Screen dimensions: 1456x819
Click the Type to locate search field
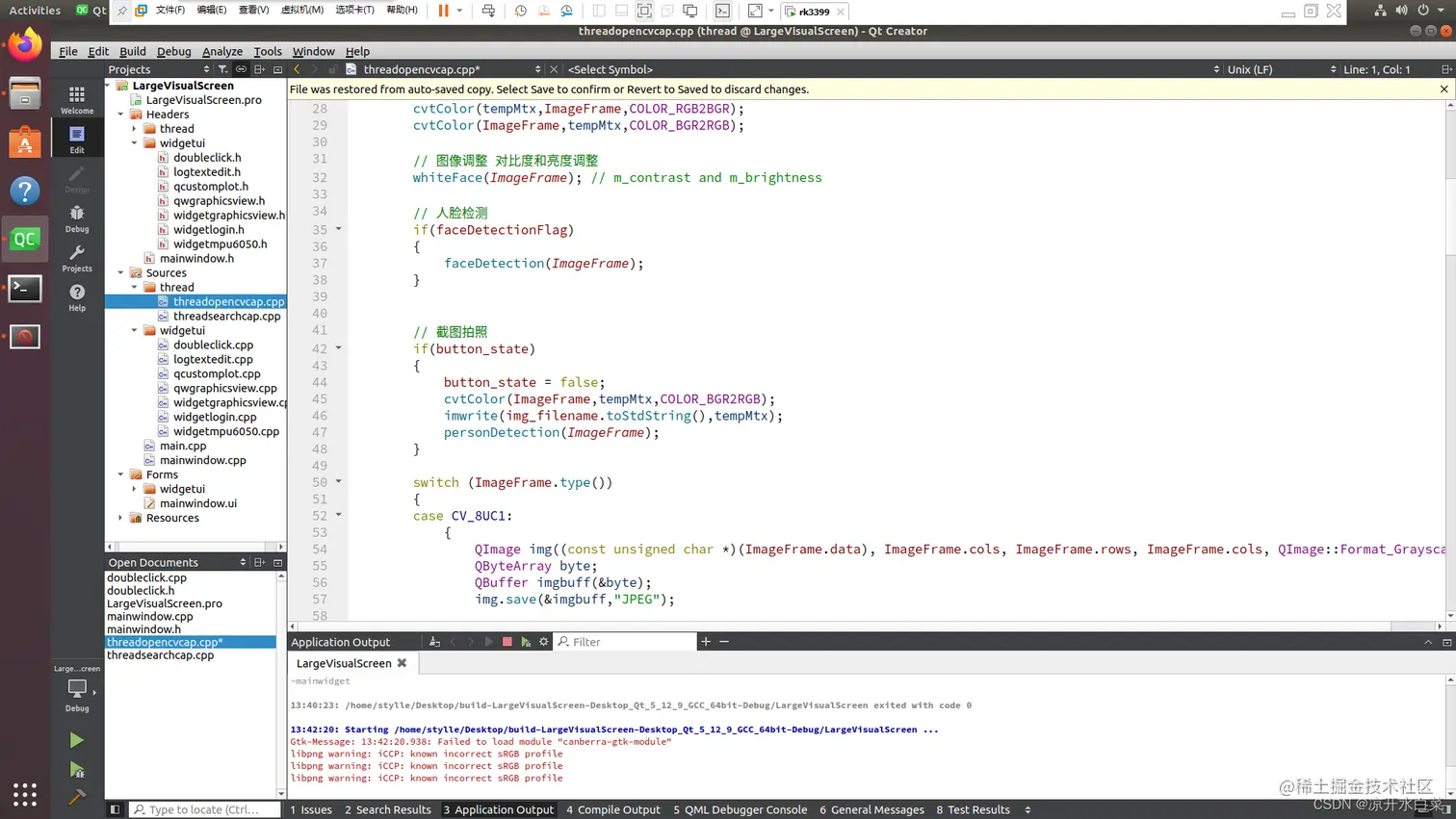pyautogui.click(x=205, y=809)
